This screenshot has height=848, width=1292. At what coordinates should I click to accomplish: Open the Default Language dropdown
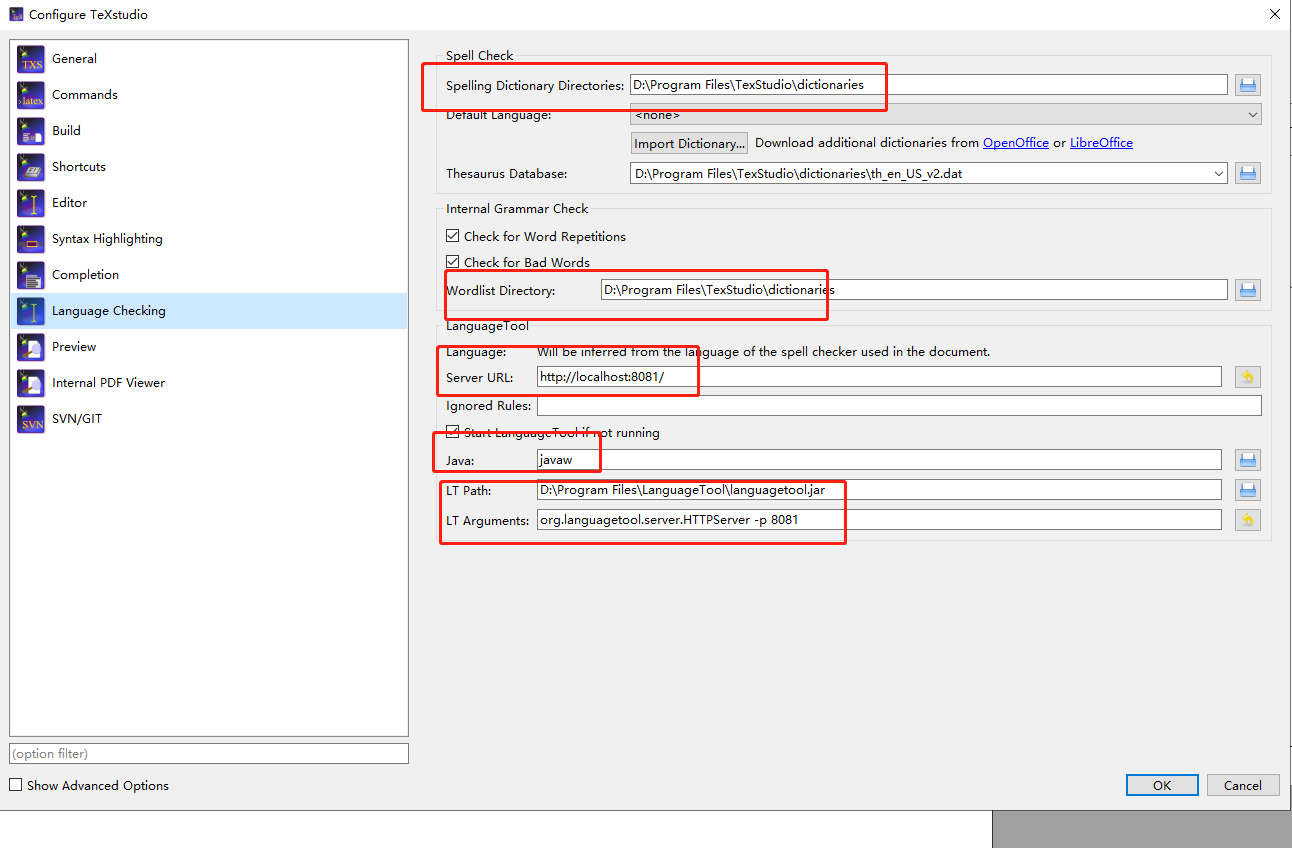coord(946,115)
